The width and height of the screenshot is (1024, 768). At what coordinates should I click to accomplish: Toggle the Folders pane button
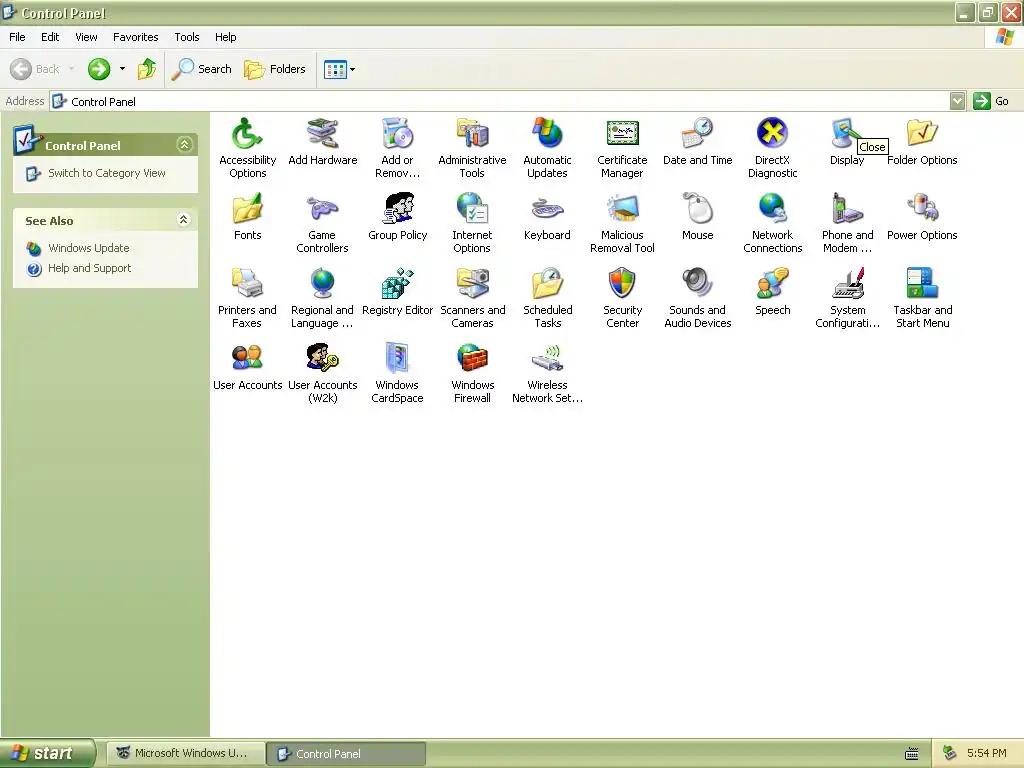pos(274,69)
